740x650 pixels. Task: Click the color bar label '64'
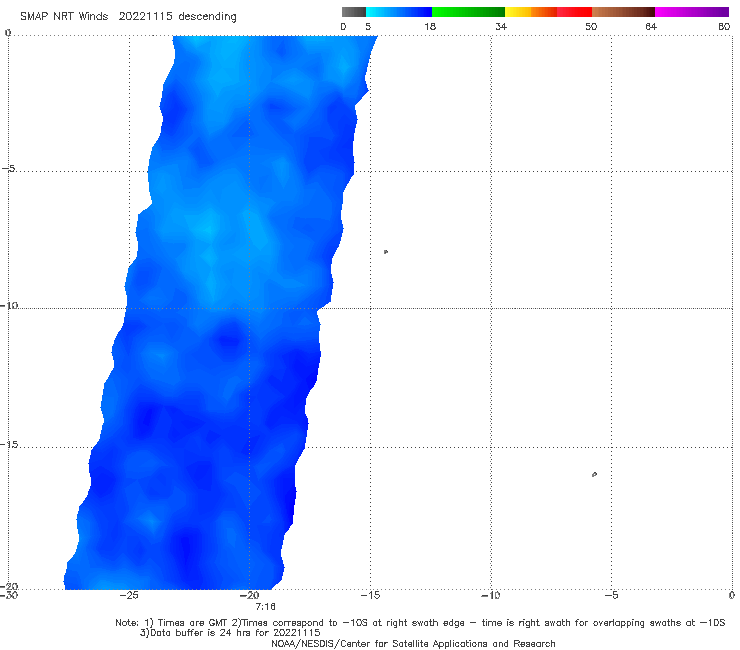[x=651, y=26]
